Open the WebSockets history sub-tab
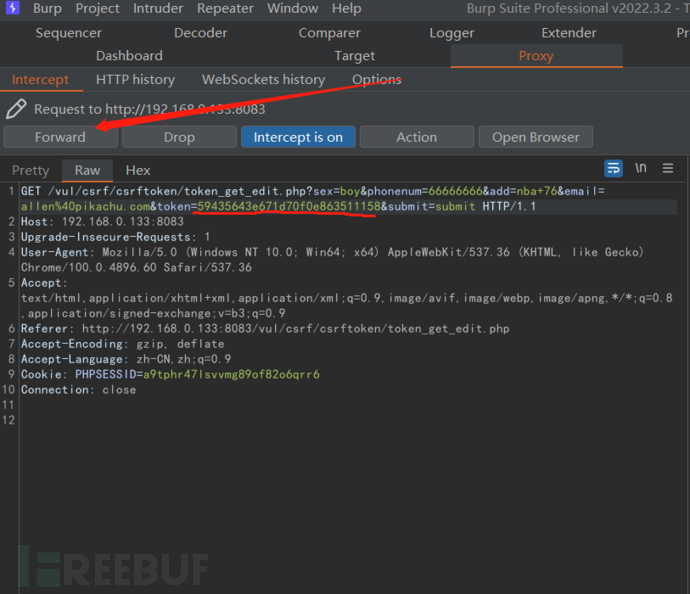Viewport: 690px width, 594px height. click(263, 80)
